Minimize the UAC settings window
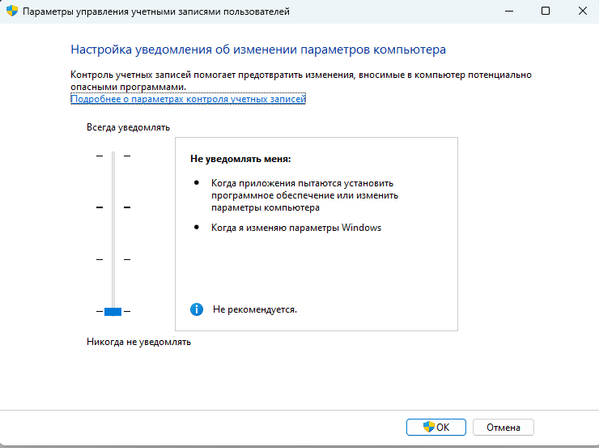Image resolution: width=599 pixels, height=448 pixels. click(509, 11)
